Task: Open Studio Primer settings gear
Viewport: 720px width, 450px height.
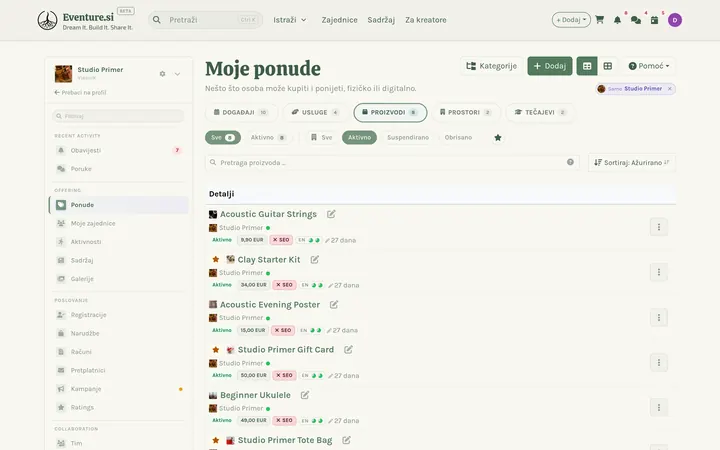Action: click(x=162, y=73)
